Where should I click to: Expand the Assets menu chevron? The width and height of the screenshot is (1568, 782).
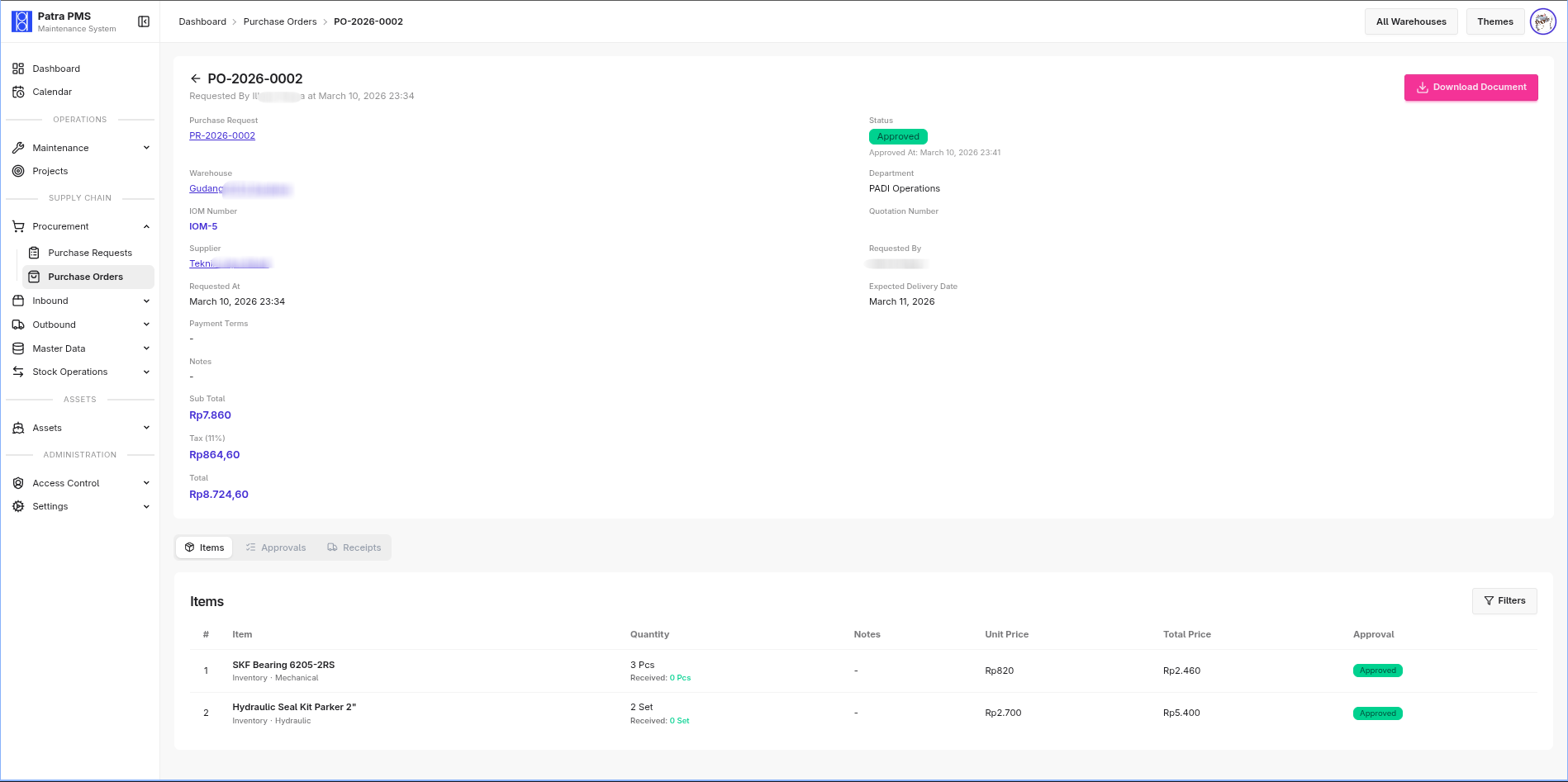click(x=146, y=428)
